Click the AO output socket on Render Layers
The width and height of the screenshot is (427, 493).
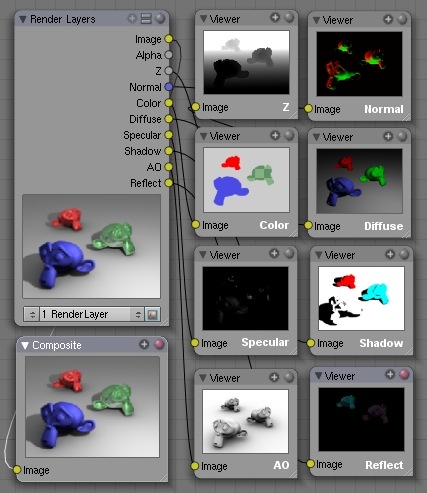[169, 166]
